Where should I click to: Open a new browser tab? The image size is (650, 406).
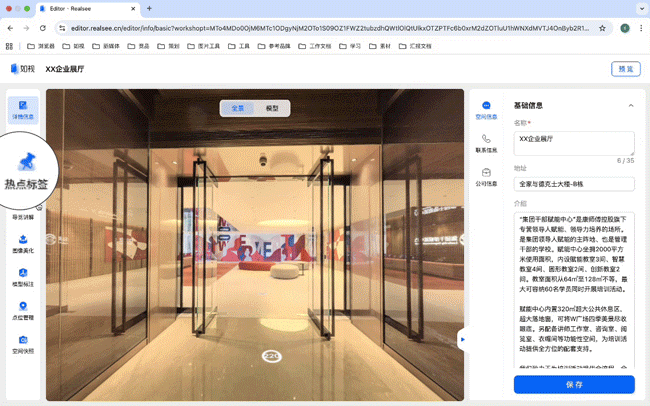coord(149,8)
